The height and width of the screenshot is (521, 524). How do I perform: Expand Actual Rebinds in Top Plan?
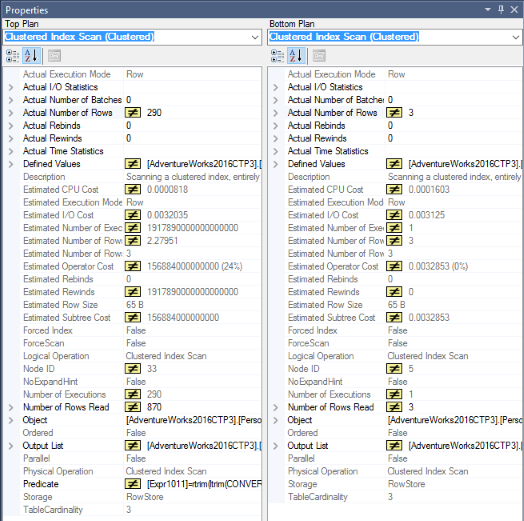tap(11, 126)
